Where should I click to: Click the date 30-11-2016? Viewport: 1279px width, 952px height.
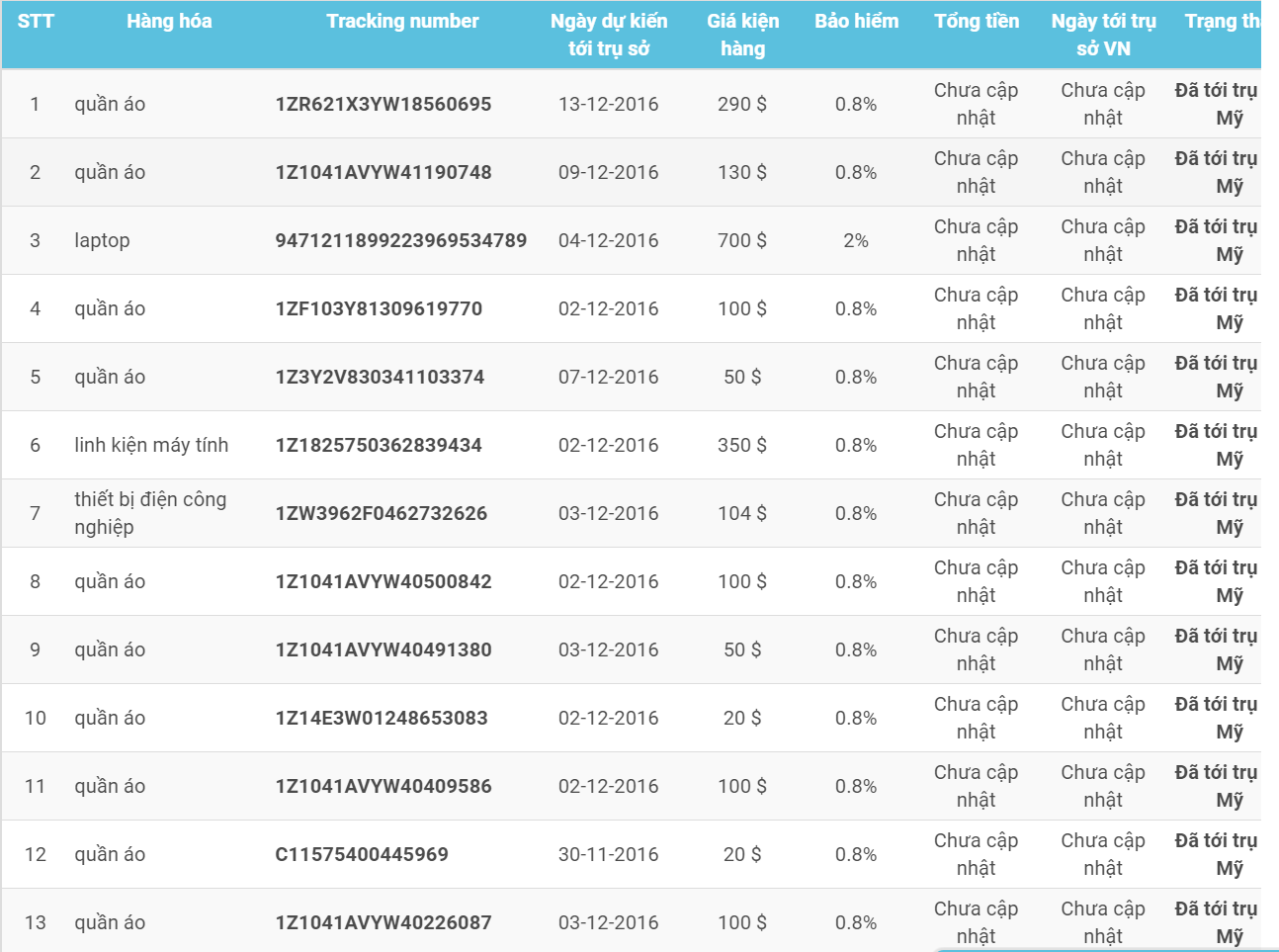pyautogui.click(x=608, y=854)
